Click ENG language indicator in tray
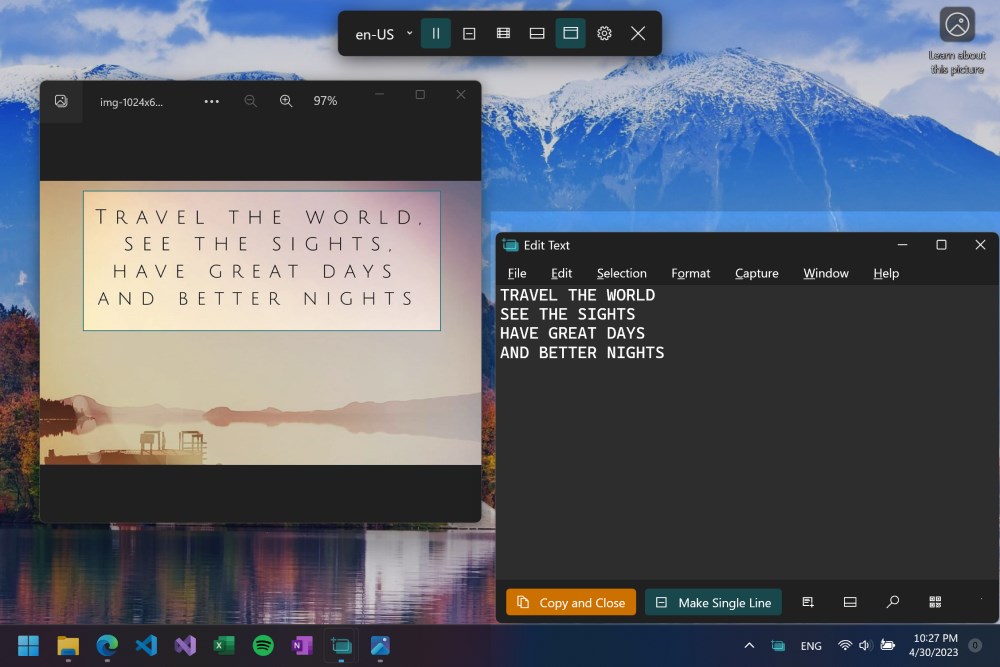Screen dimensions: 1000x667 (x=811, y=646)
